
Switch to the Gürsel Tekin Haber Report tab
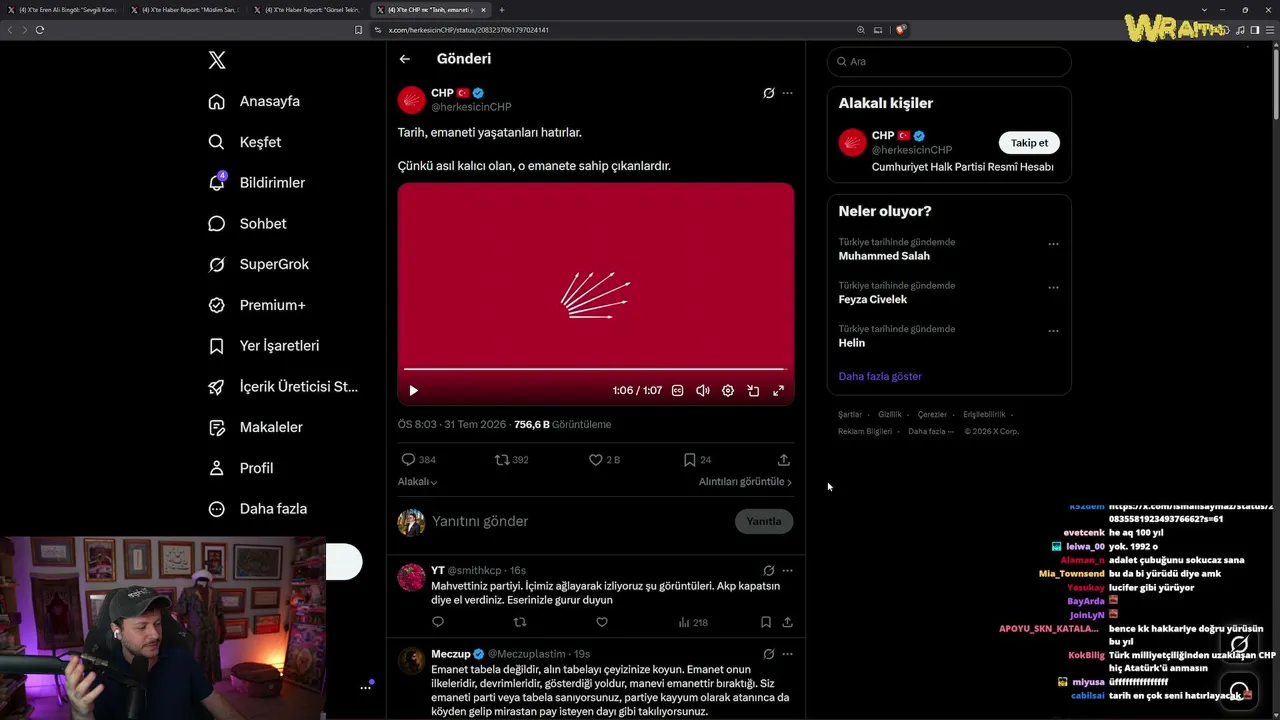[308, 10]
